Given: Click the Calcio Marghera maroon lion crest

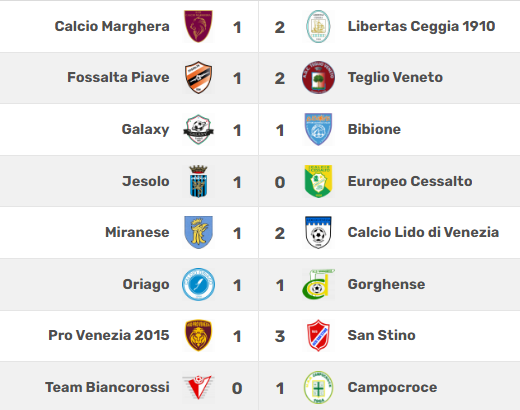Looking at the screenshot, I should pos(198,26).
